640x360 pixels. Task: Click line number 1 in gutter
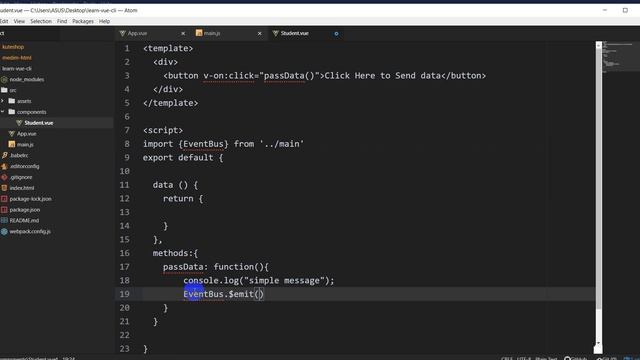pyautogui.click(x=127, y=48)
